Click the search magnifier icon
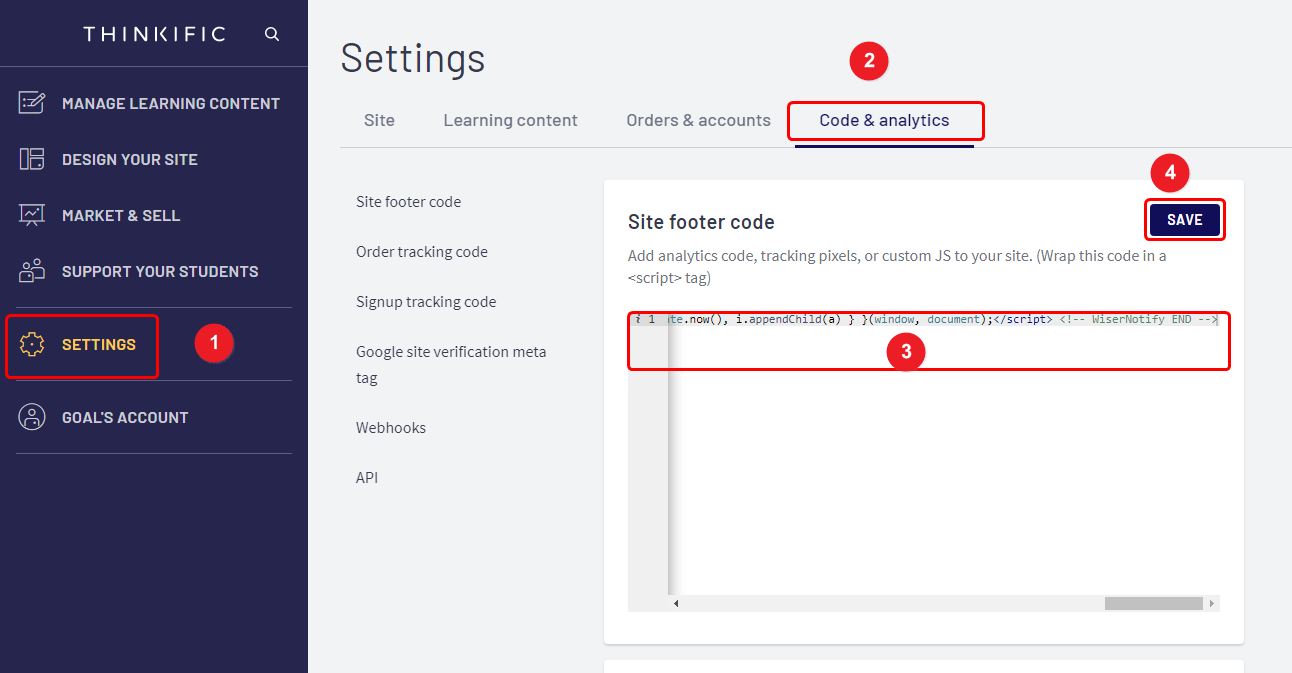1292x673 pixels. (x=272, y=34)
